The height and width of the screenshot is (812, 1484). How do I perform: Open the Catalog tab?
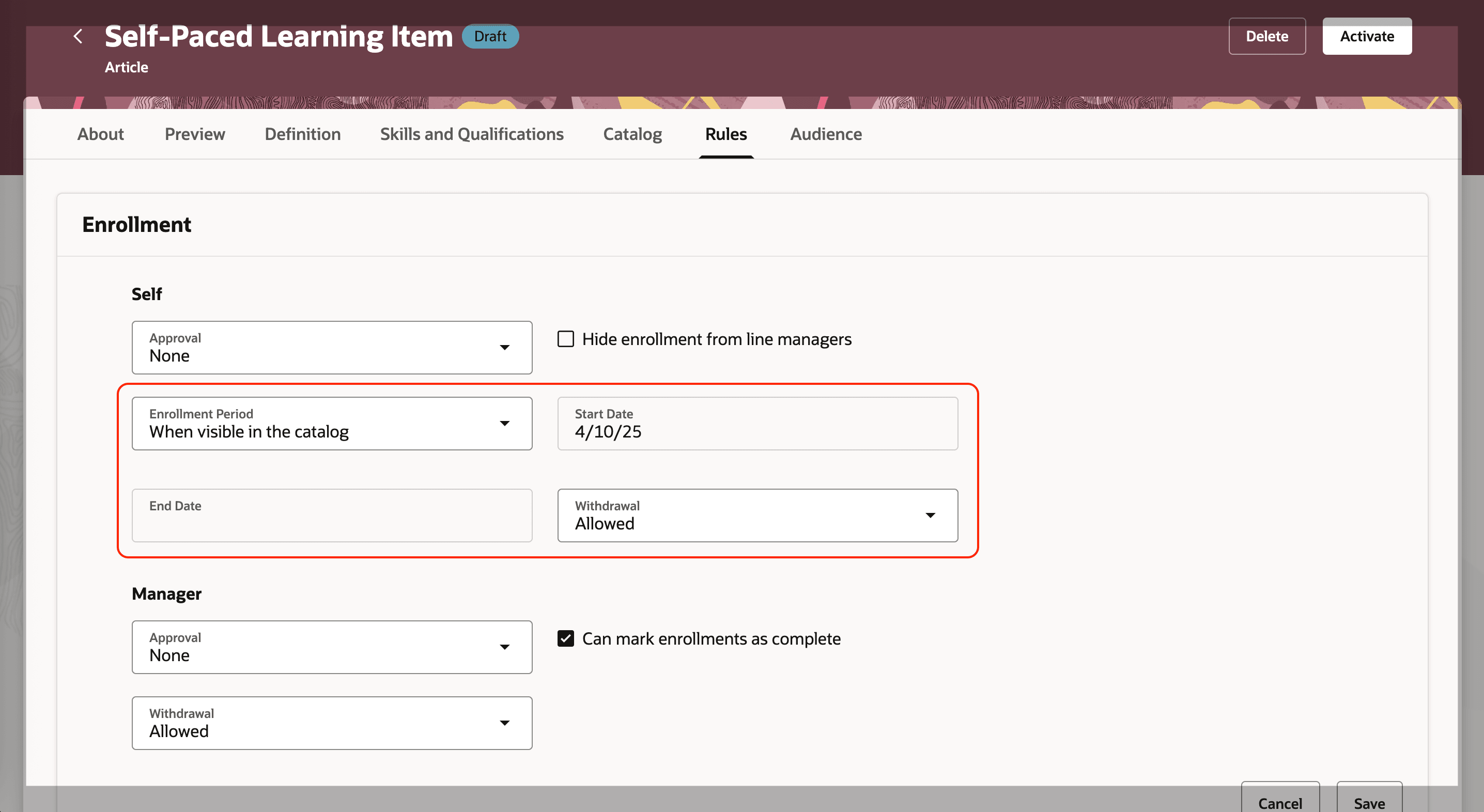point(632,134)
